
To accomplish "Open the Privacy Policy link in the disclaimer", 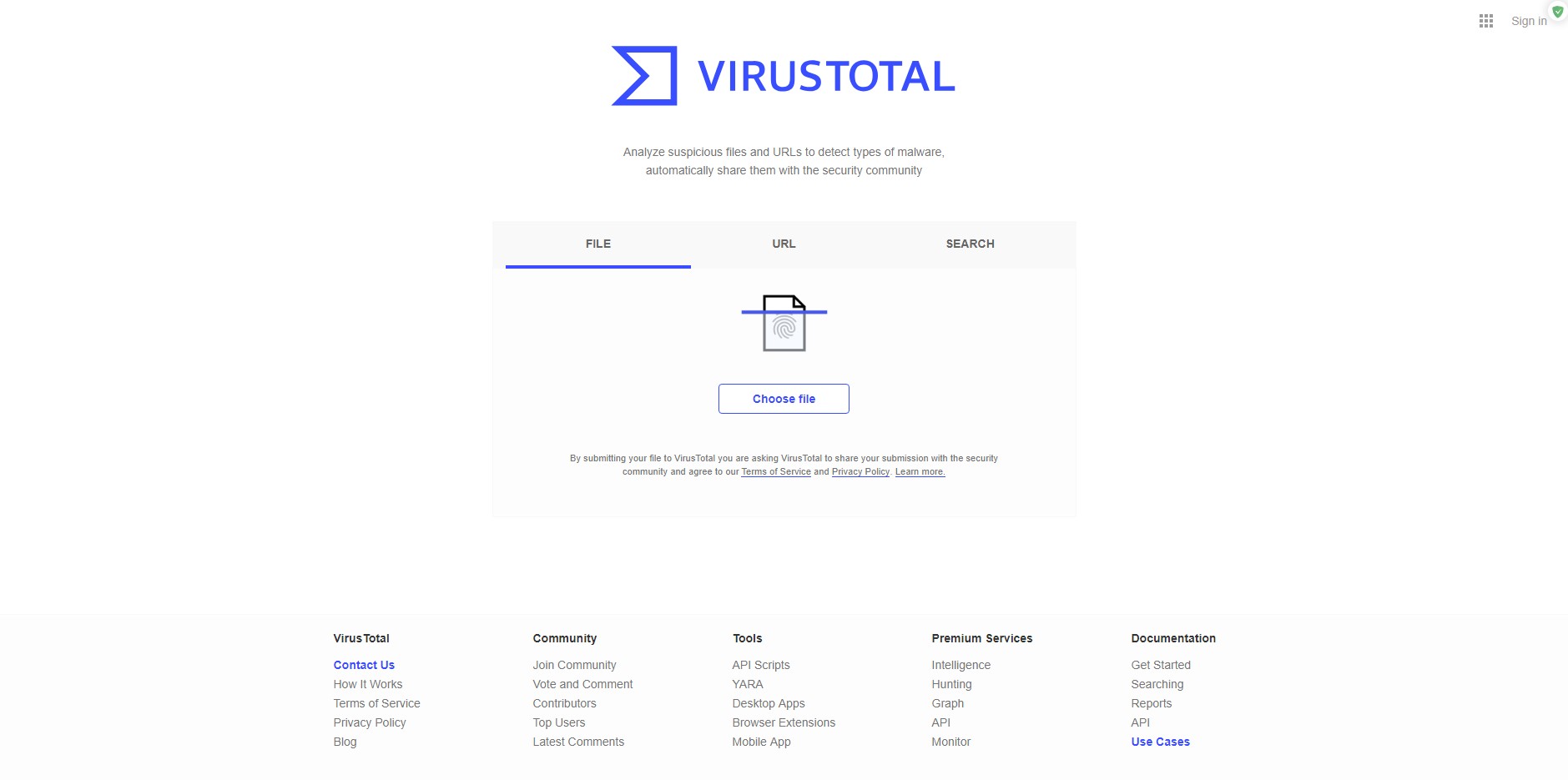I will [x=860, y=472].
